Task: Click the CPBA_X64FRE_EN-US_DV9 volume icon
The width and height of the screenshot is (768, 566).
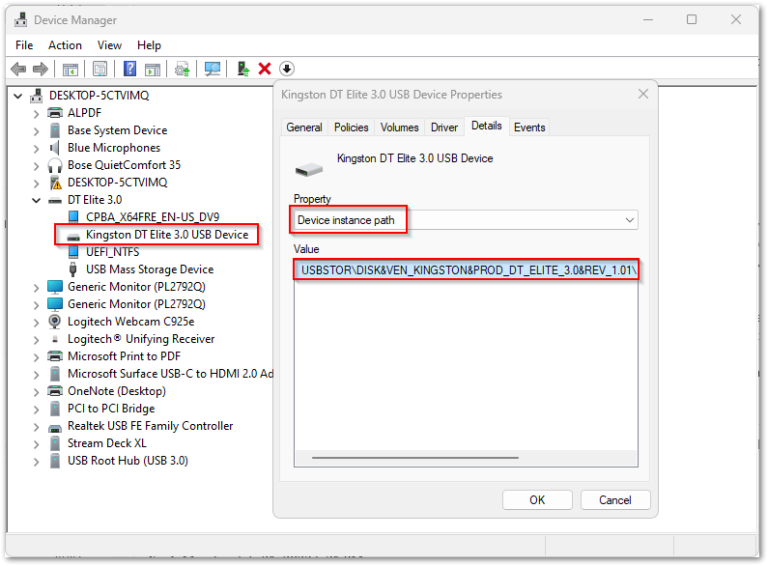Action: 73,217
